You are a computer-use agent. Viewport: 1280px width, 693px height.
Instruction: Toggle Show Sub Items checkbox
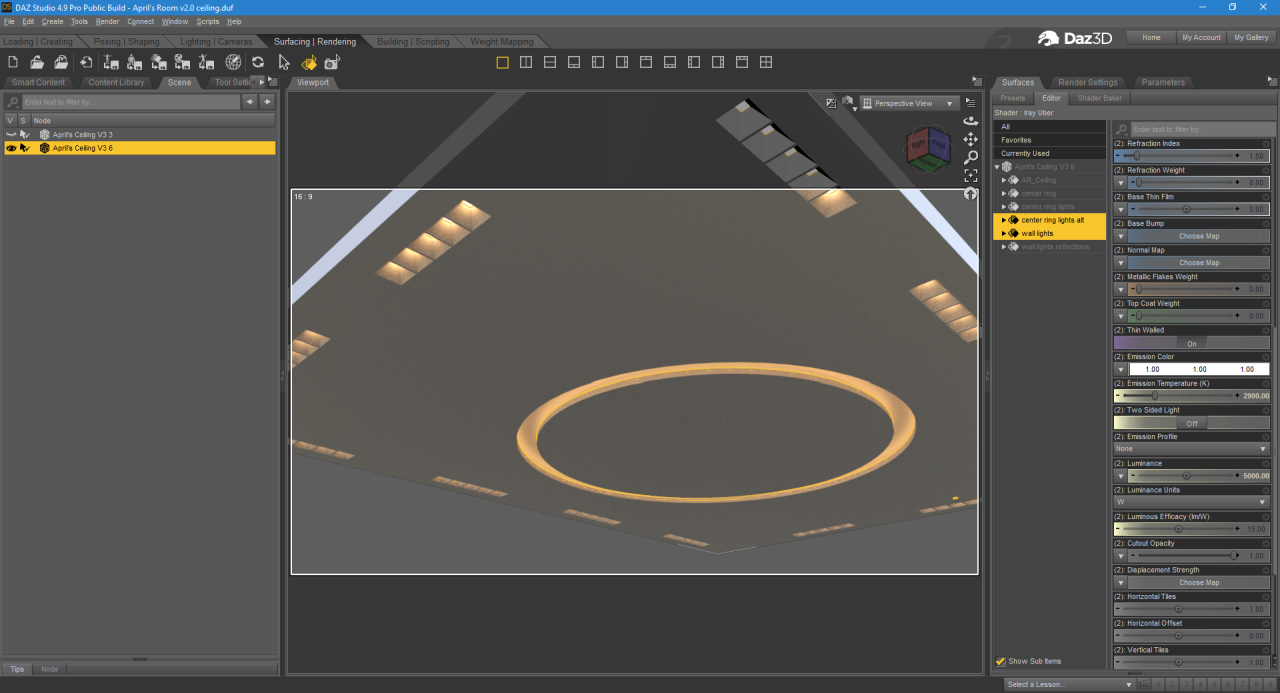coord(1000,661)
